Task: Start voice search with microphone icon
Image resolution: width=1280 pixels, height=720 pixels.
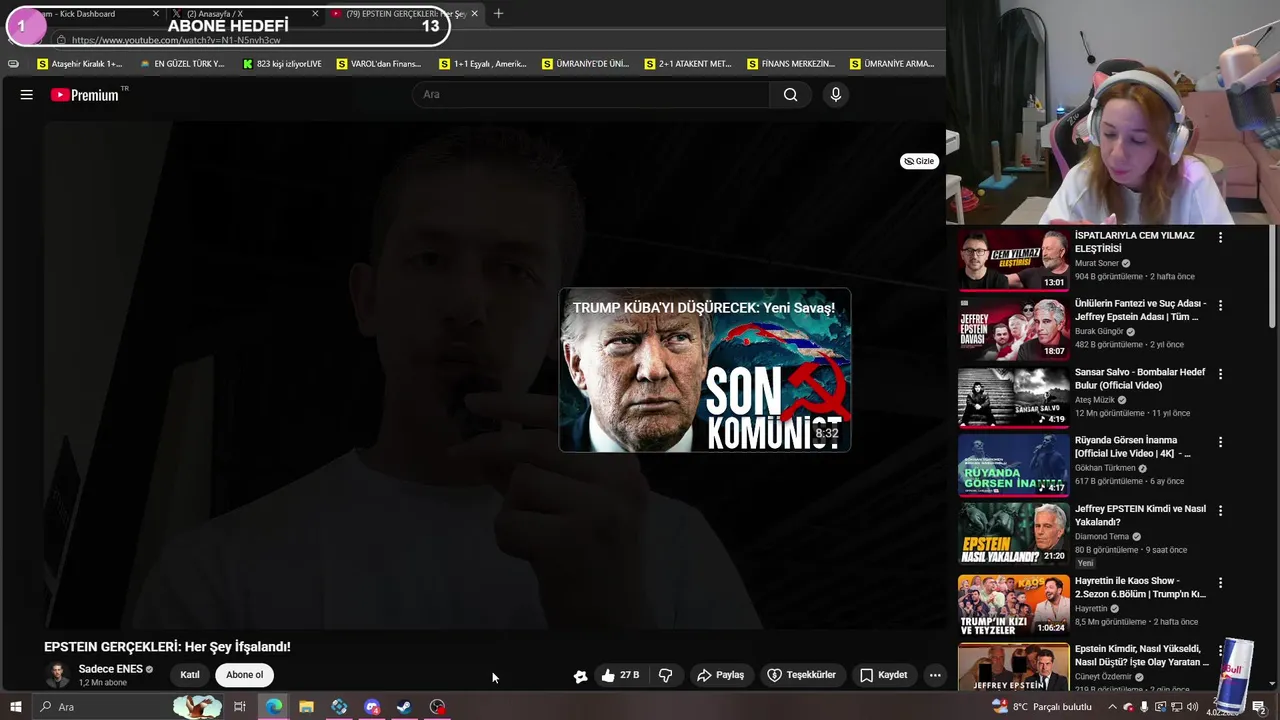Action: [836, 95]
